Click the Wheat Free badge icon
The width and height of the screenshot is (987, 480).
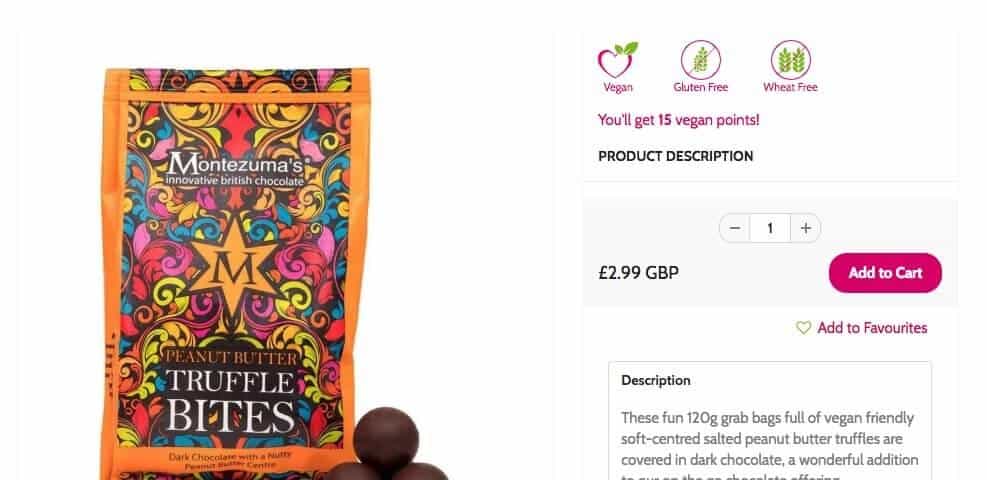click(x=791, y=60)
